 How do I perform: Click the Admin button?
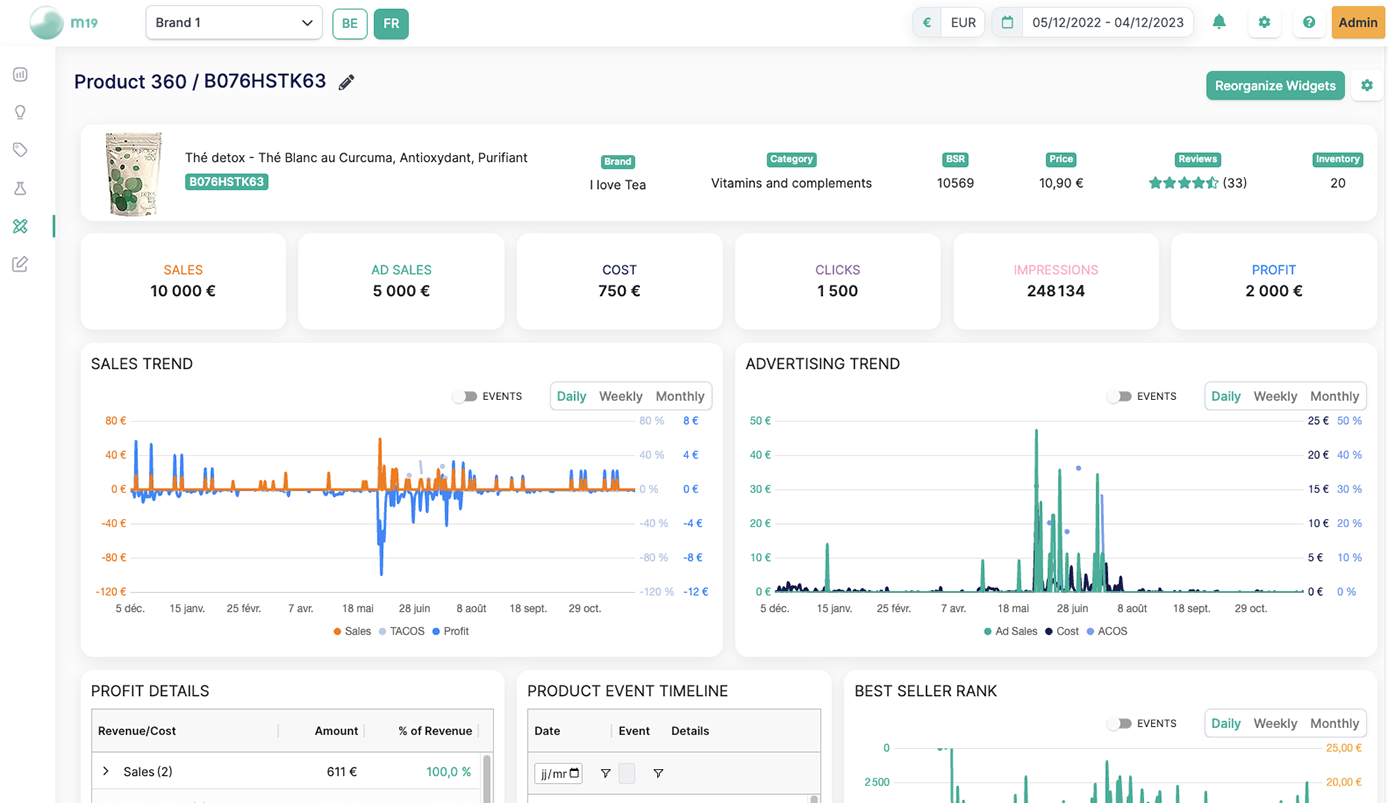click(1358, 23)
